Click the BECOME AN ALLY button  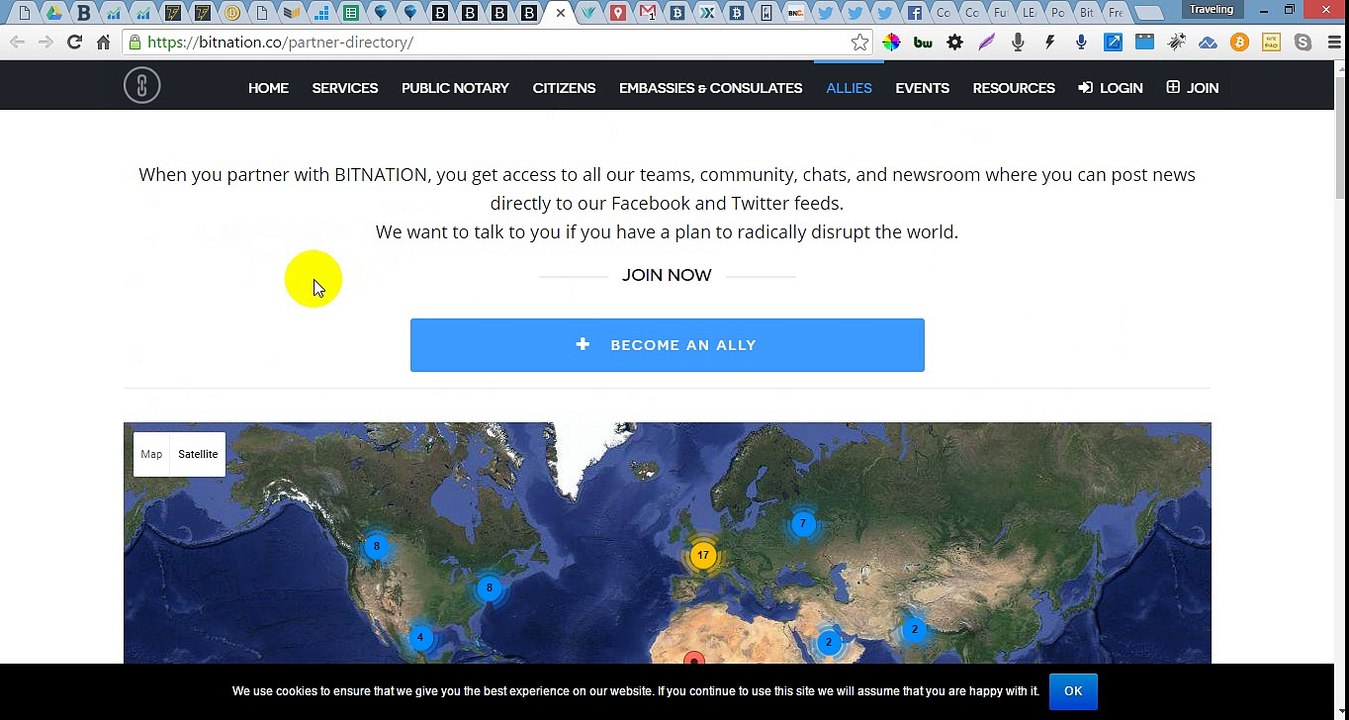(x=667, y=345)
